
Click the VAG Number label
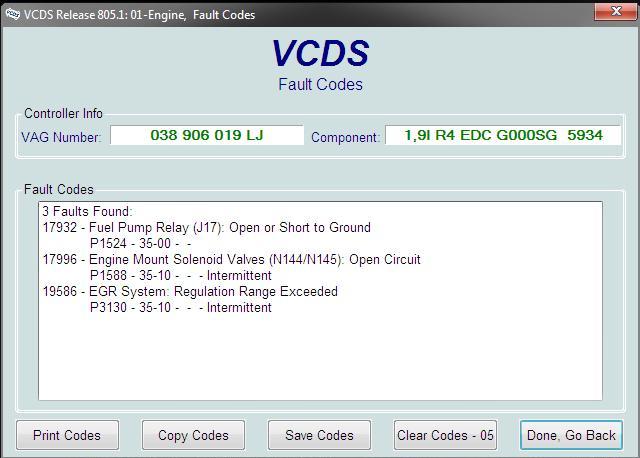(x=60, y=137)
